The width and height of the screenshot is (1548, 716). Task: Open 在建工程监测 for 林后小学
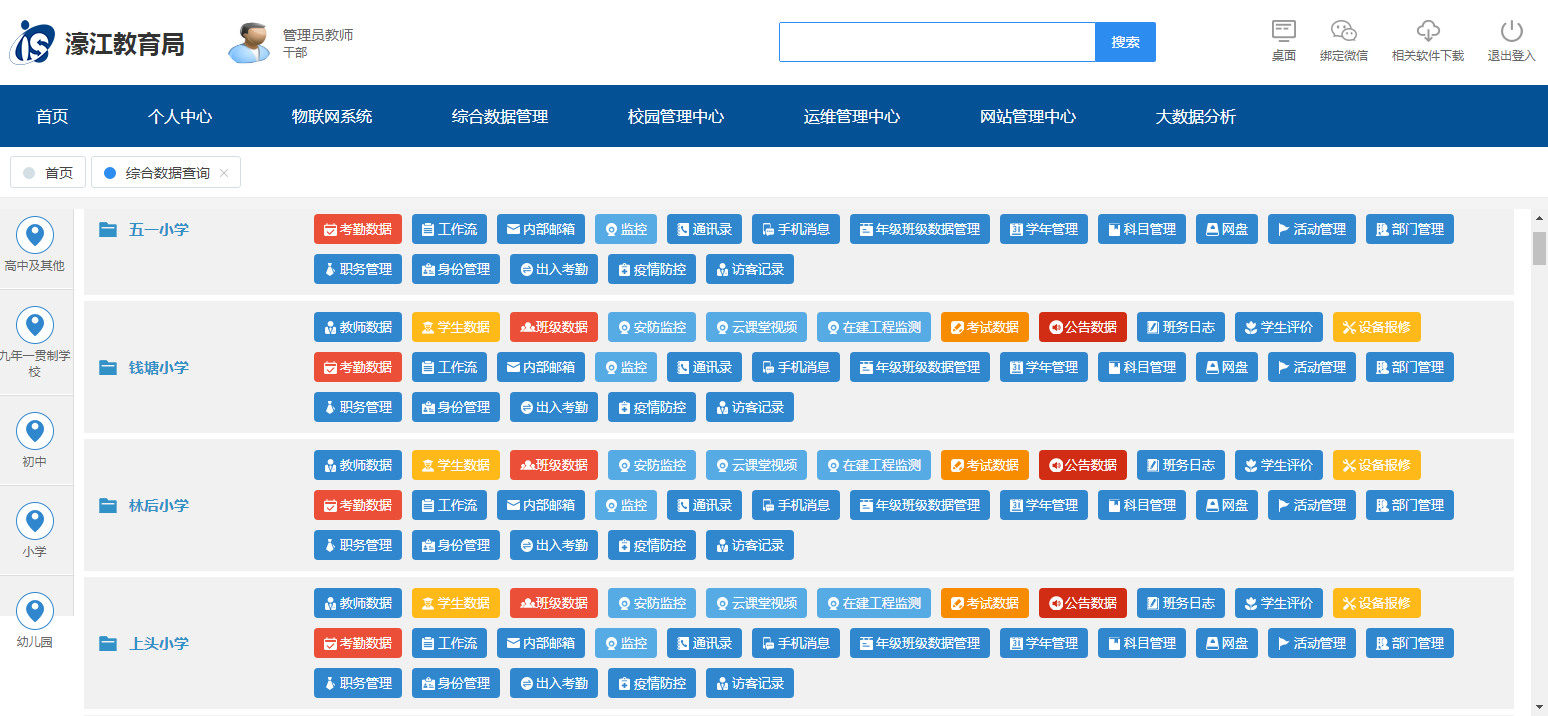coord(874,465)
